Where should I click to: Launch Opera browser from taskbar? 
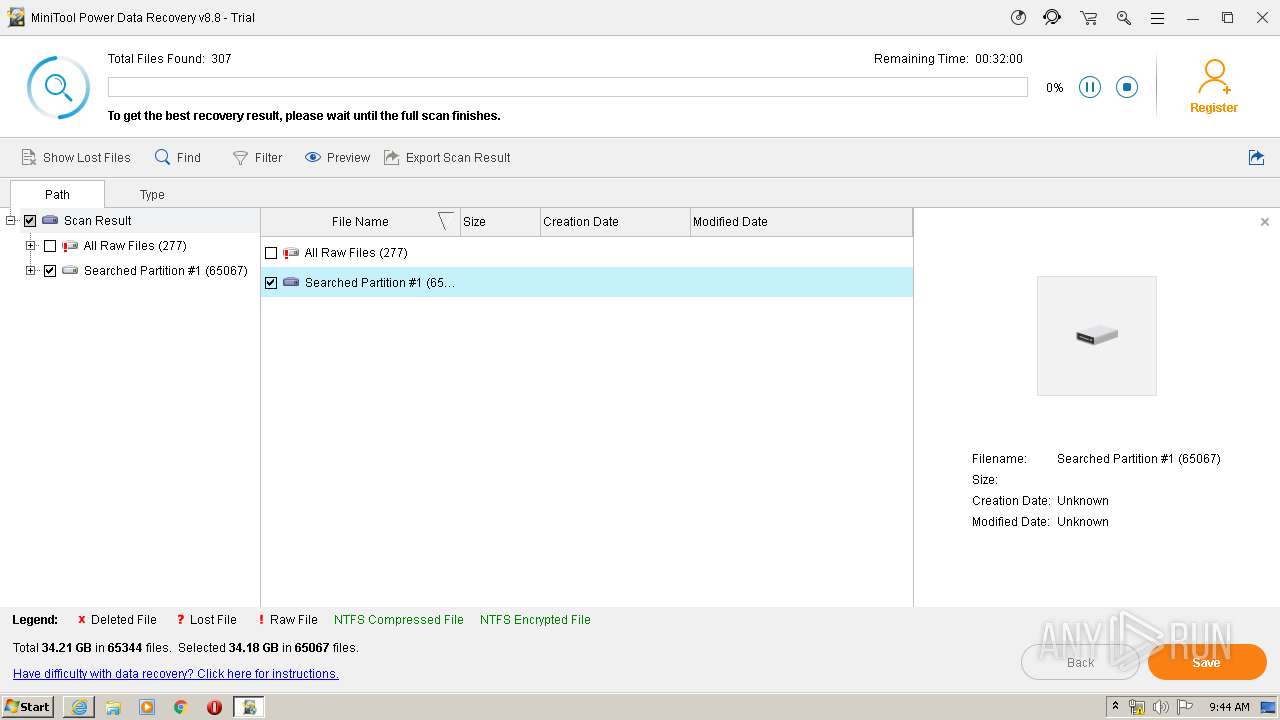214,707
